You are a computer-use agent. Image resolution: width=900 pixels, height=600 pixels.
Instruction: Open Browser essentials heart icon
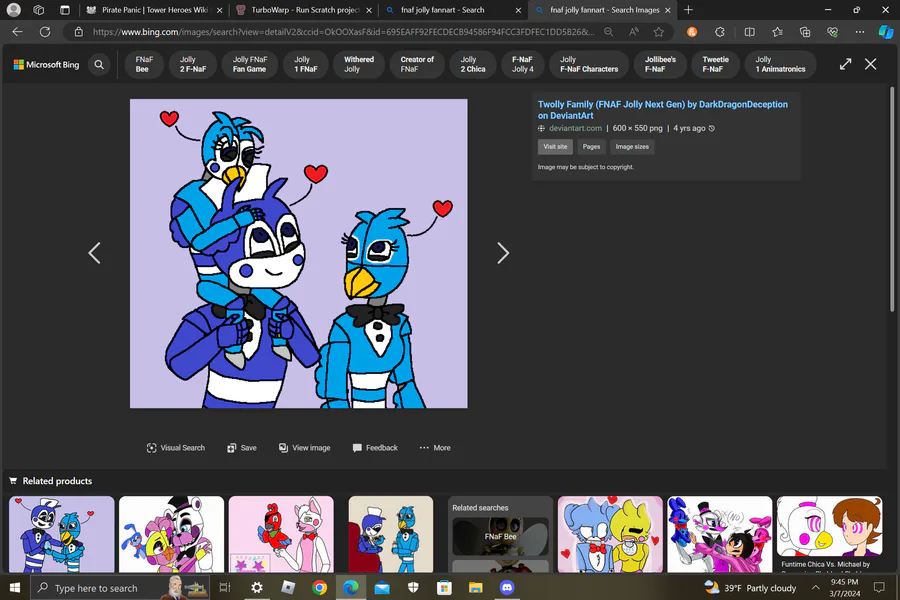coord(832,32)
